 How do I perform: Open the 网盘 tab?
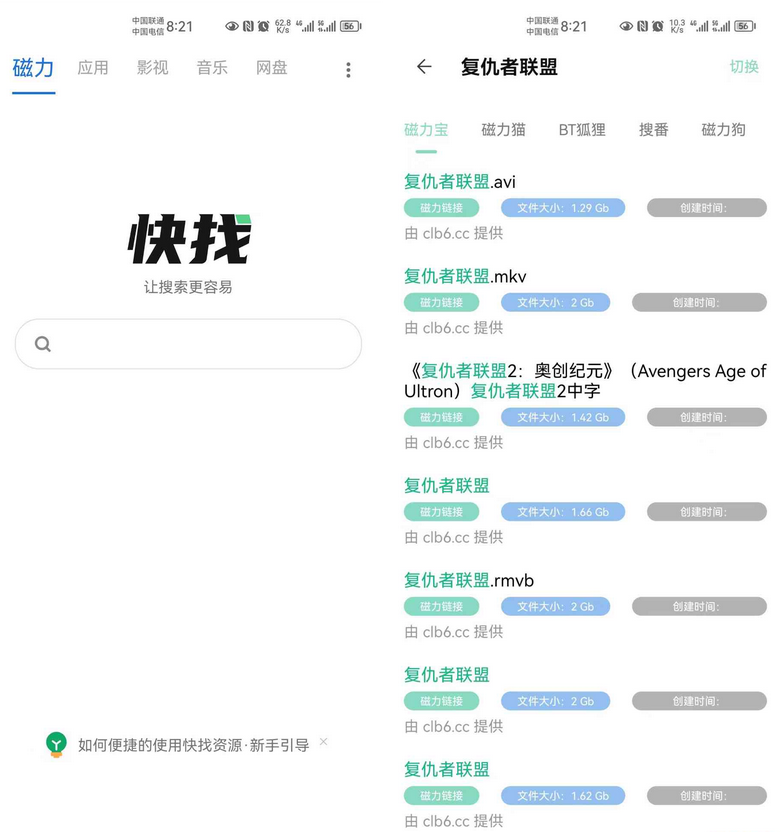[x=271, y=68]
